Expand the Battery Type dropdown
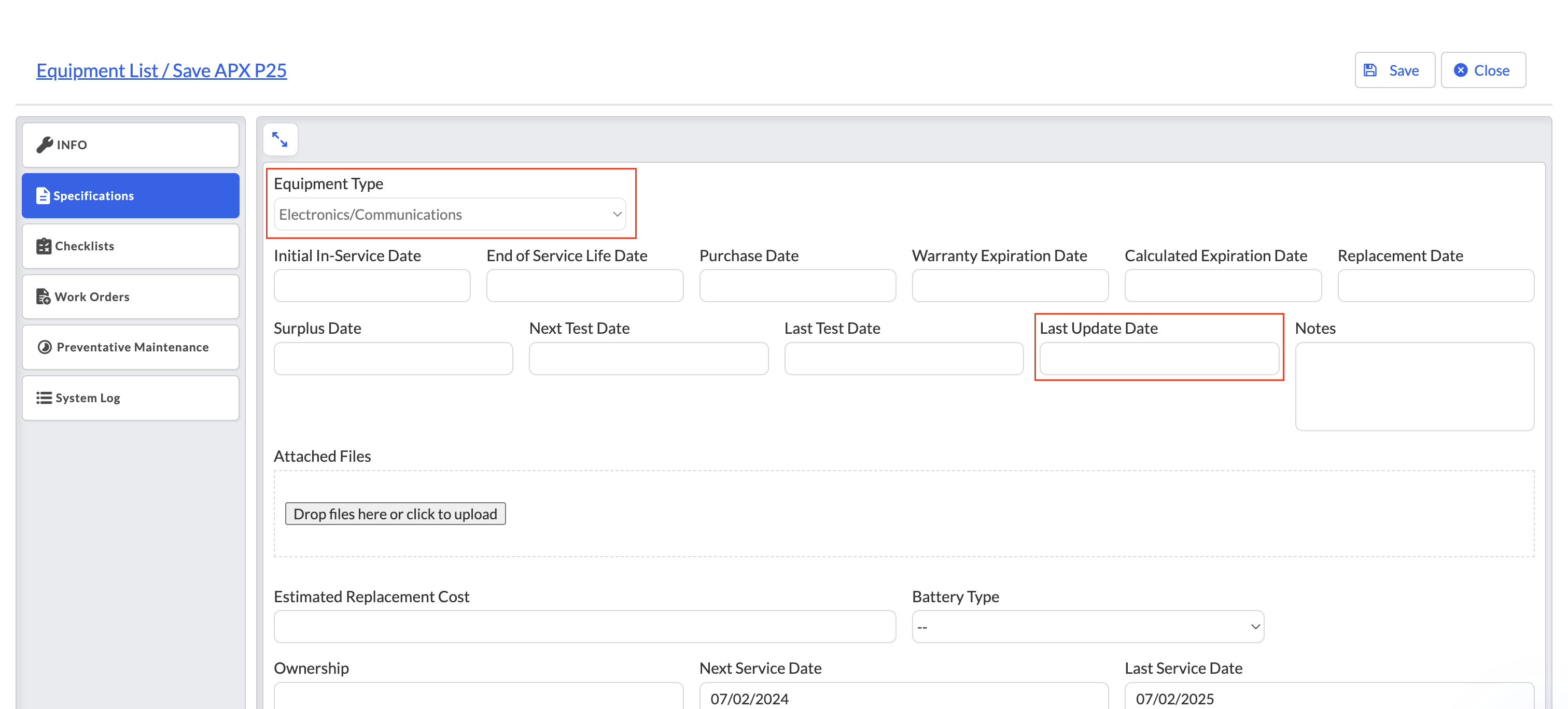The width and height of the screenshot is (1568, 709). pos(1088,626)
